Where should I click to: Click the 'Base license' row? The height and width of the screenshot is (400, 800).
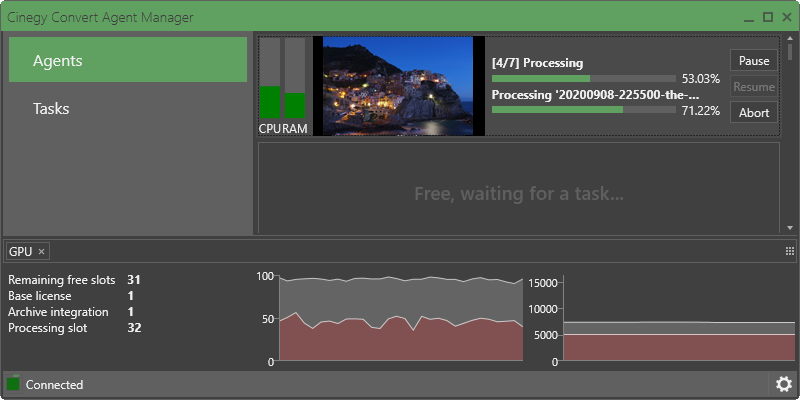(71, 296)
